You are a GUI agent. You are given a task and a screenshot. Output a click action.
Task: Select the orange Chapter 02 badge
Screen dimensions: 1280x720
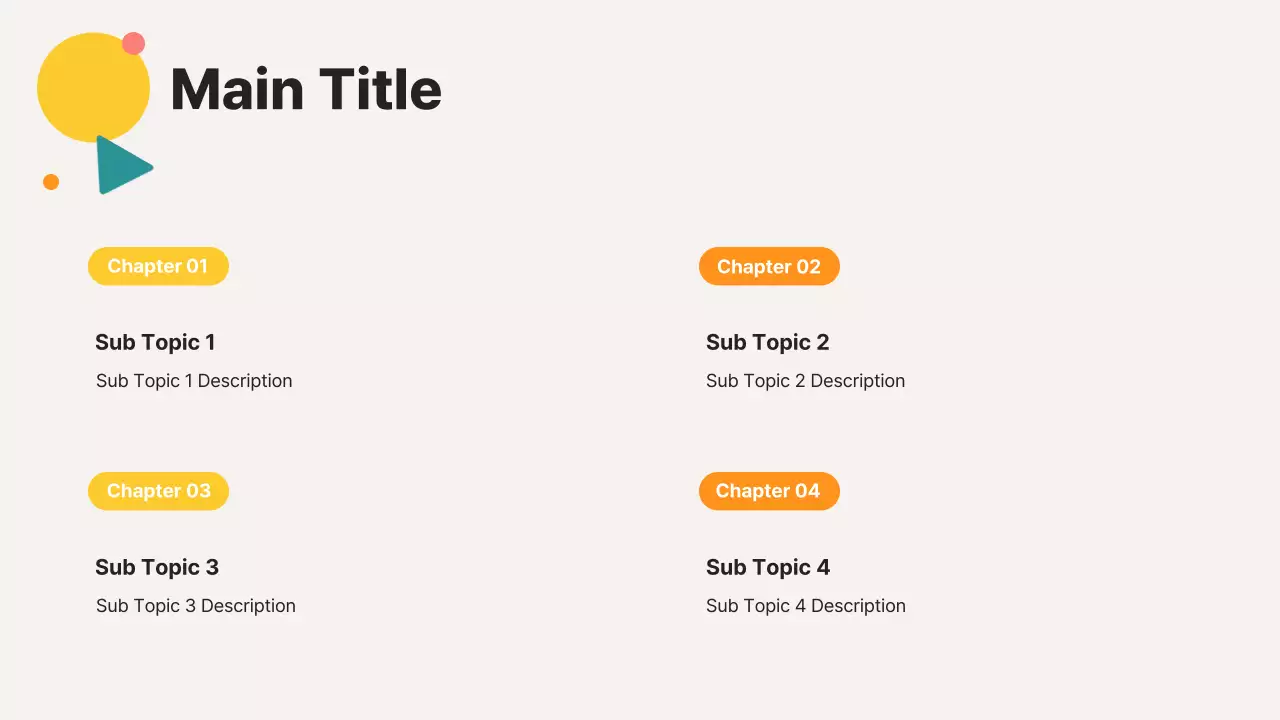(x=769, y=266)
